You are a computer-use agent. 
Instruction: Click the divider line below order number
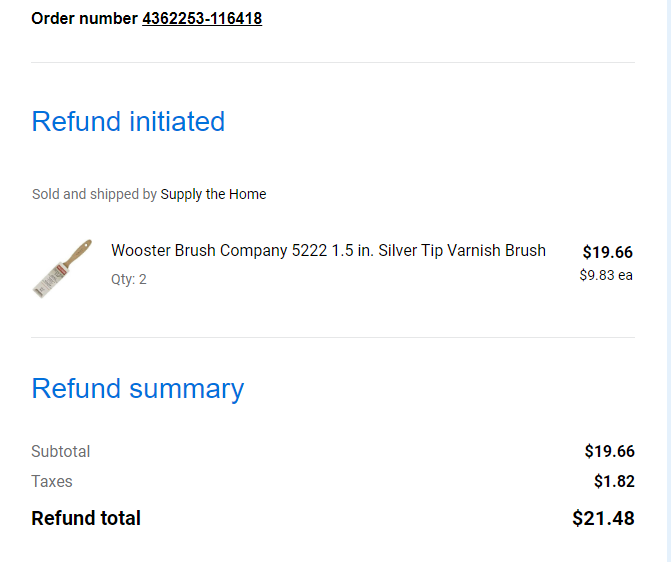click(333, 62)
